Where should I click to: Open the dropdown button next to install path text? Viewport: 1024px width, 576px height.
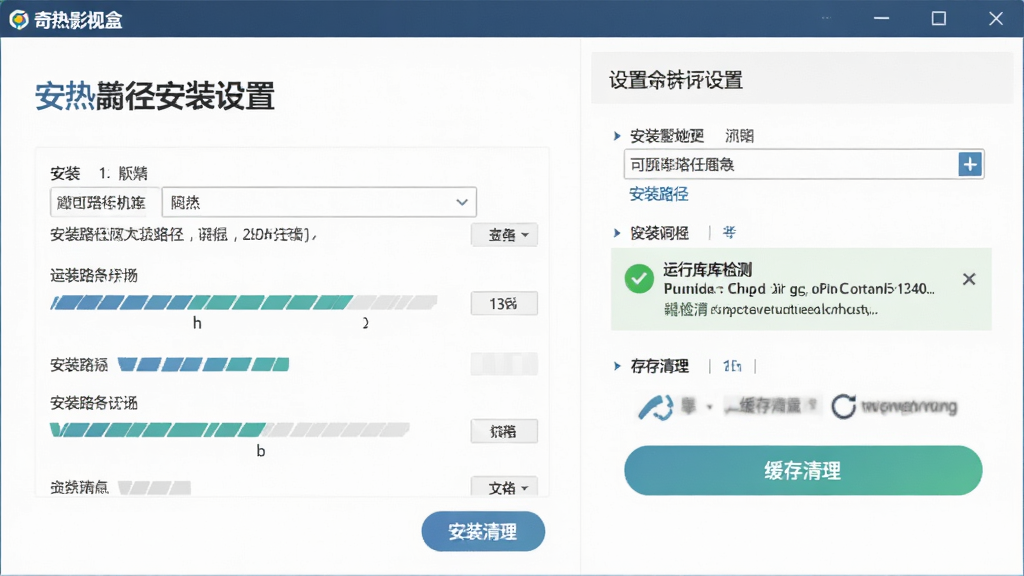(504, 235)
